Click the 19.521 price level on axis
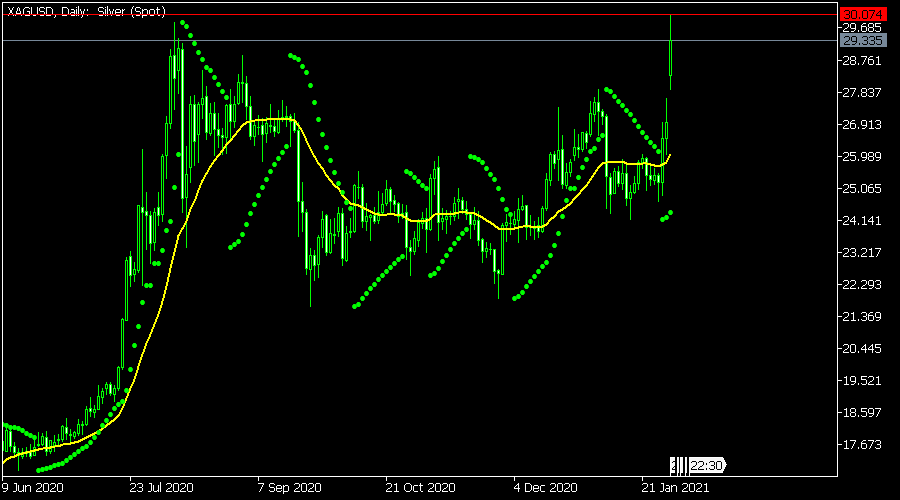The image size is (900, 500). point(862,381)
